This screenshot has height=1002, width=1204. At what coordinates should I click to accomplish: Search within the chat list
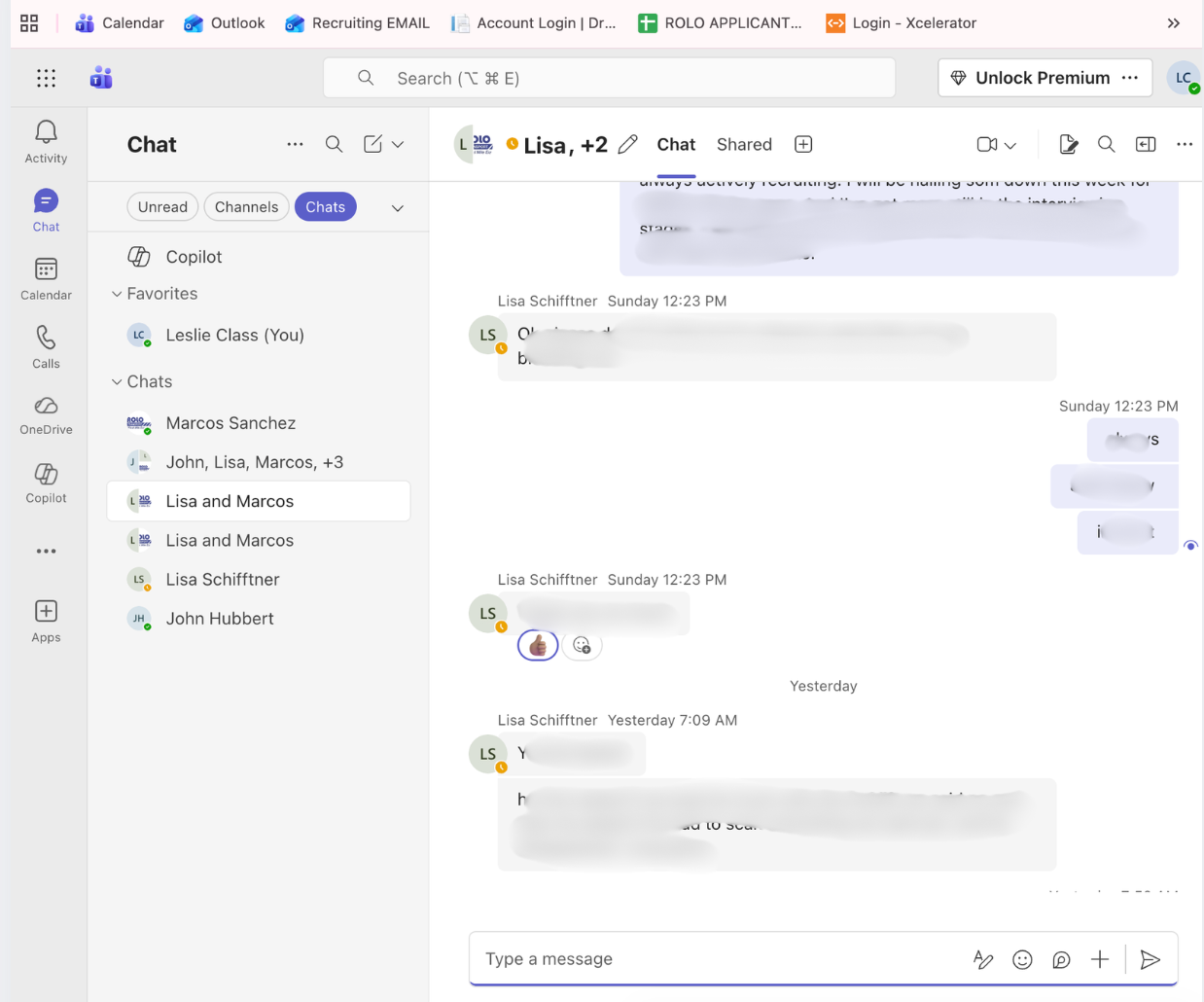[334, 144]
